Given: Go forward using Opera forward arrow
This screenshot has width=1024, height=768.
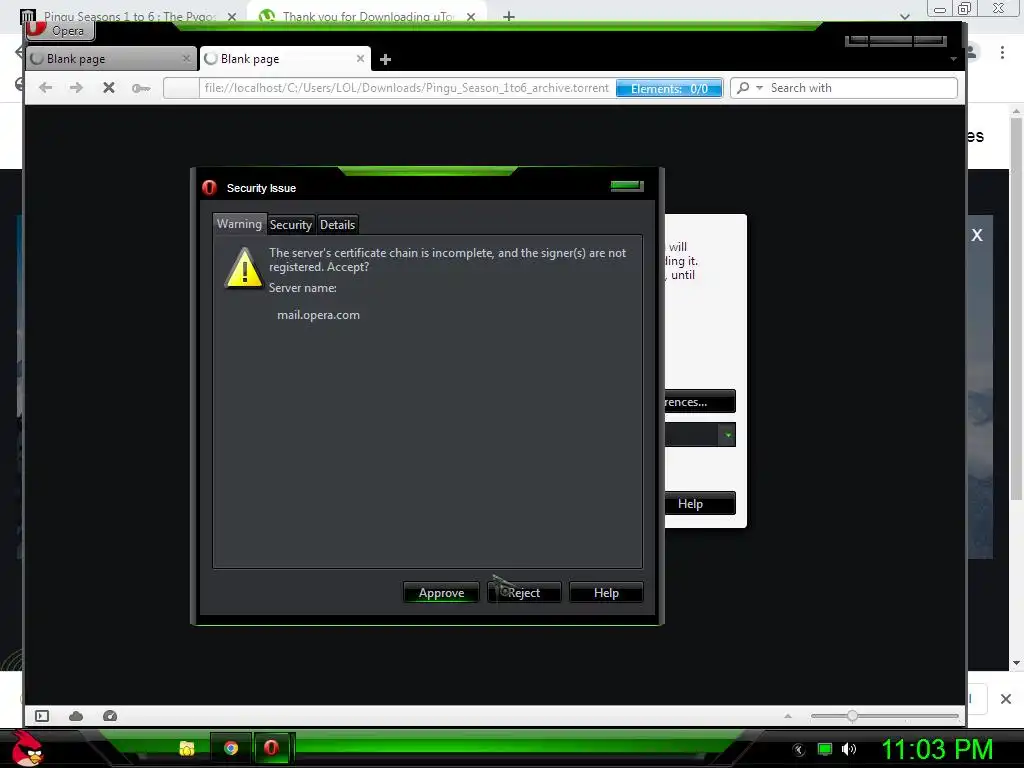Looking at the screenshot, I should click(x=76, y=88).
